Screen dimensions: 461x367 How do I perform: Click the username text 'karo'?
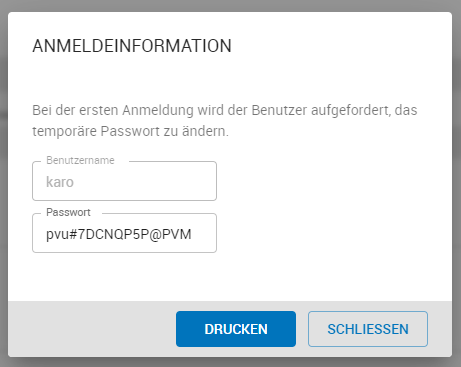(x=60, y=182)
